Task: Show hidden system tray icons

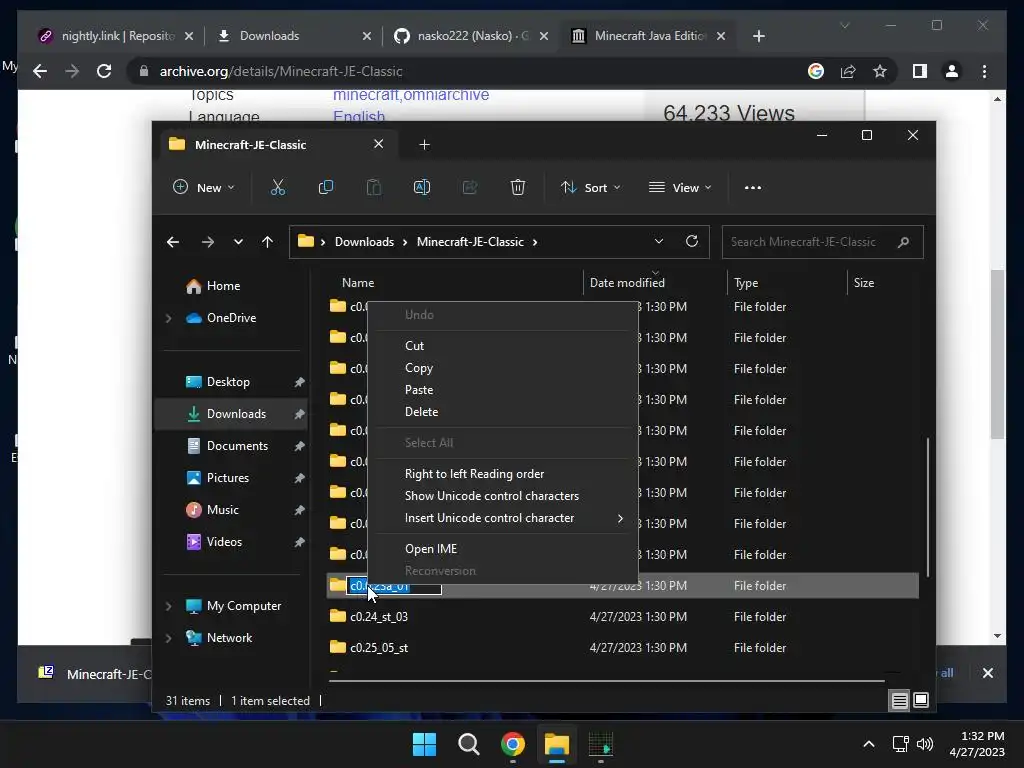Action: 869,744
